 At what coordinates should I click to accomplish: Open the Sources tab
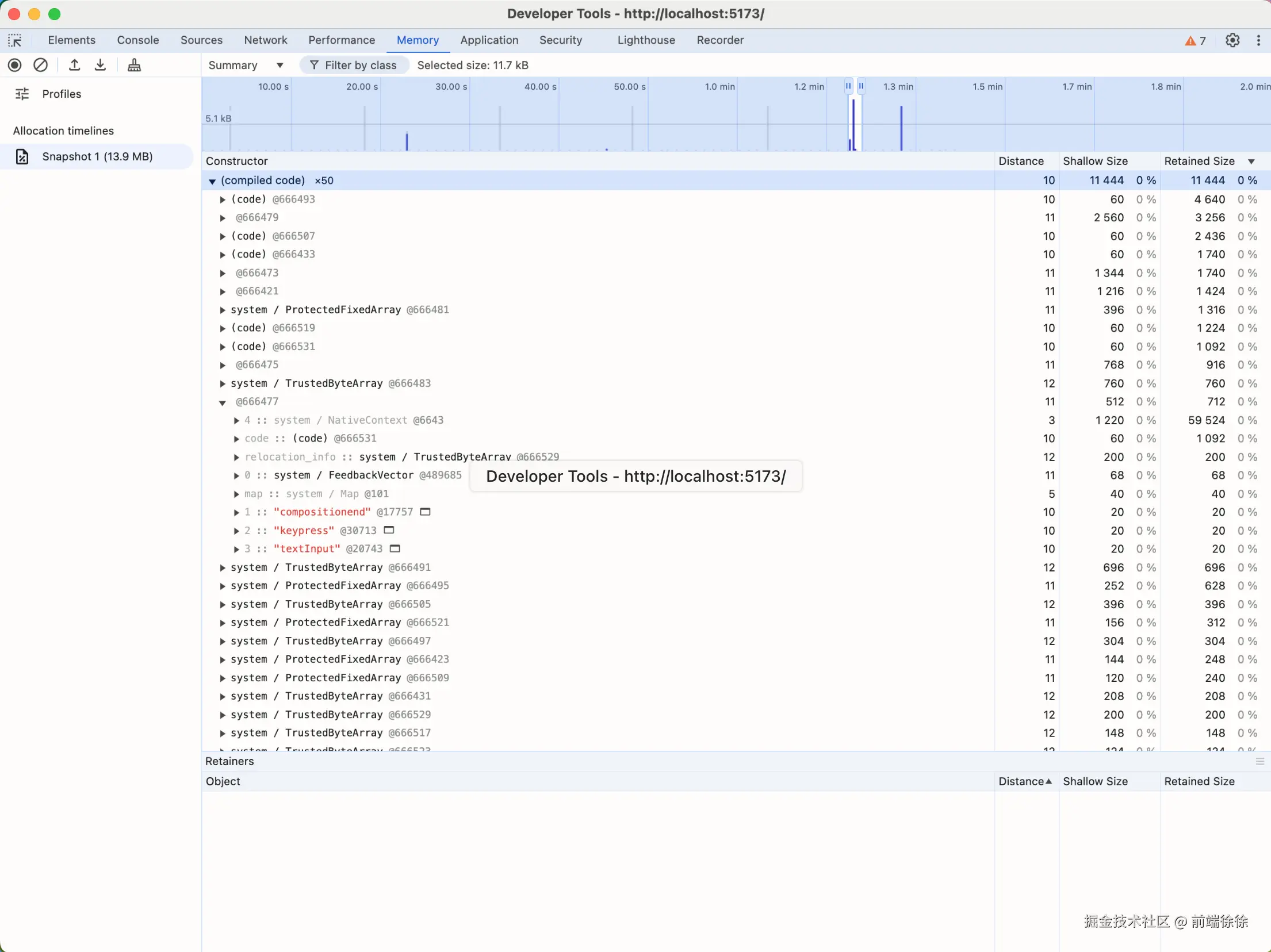point(201,40)
